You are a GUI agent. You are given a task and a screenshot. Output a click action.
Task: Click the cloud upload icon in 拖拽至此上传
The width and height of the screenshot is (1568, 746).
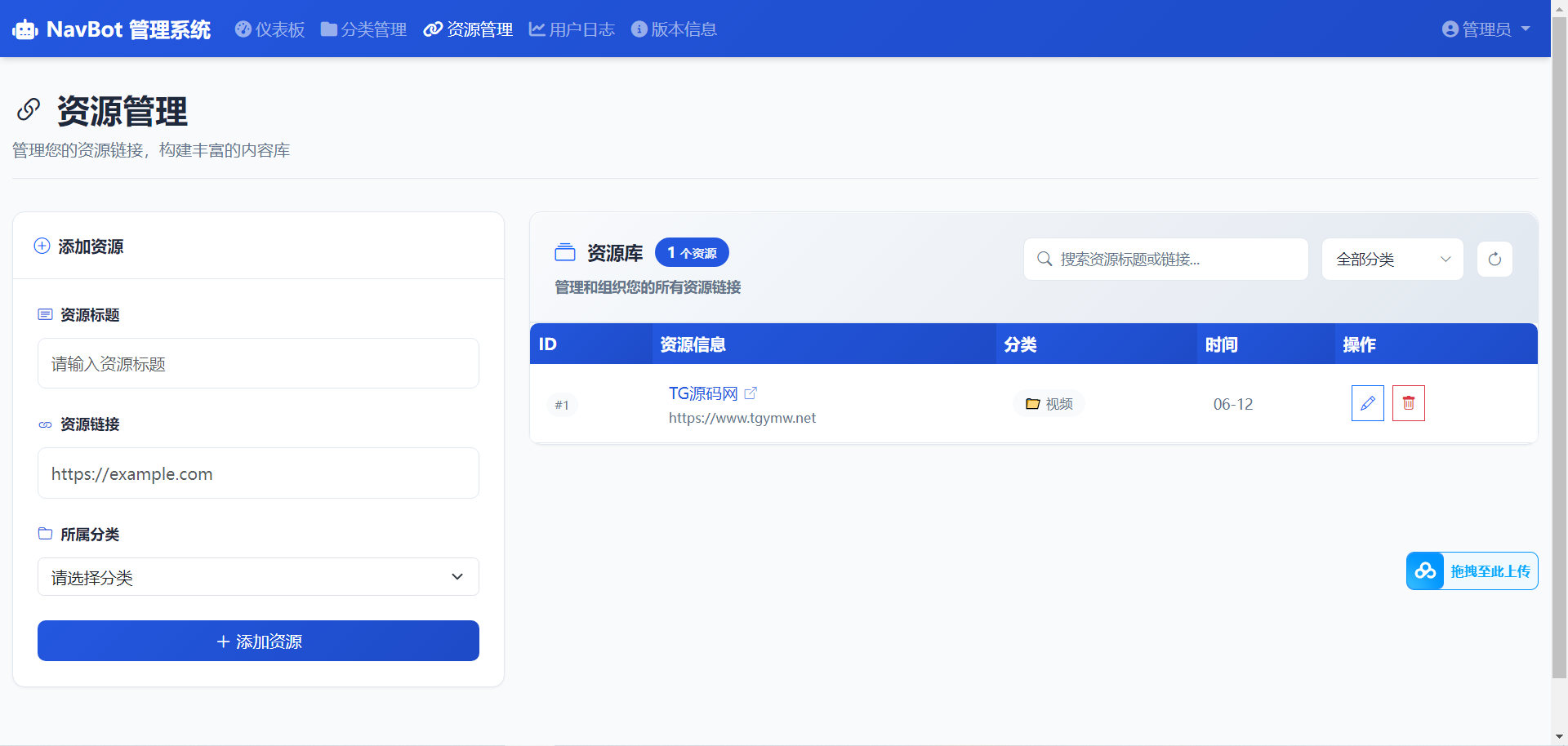[1425, 571]
